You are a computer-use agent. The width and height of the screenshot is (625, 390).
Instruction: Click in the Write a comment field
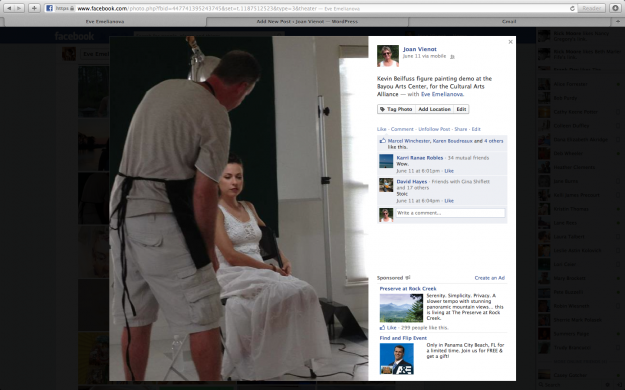coord(450,213)
